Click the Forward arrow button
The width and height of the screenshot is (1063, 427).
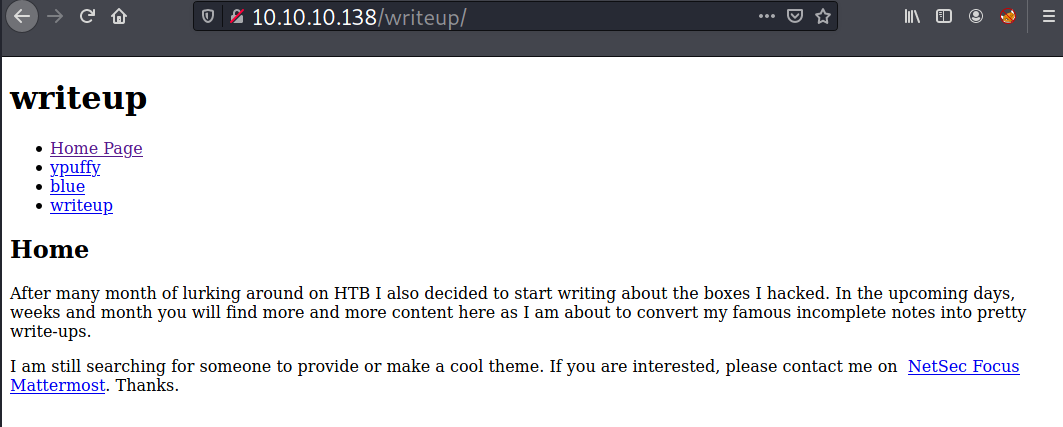(x=54, y=16)
